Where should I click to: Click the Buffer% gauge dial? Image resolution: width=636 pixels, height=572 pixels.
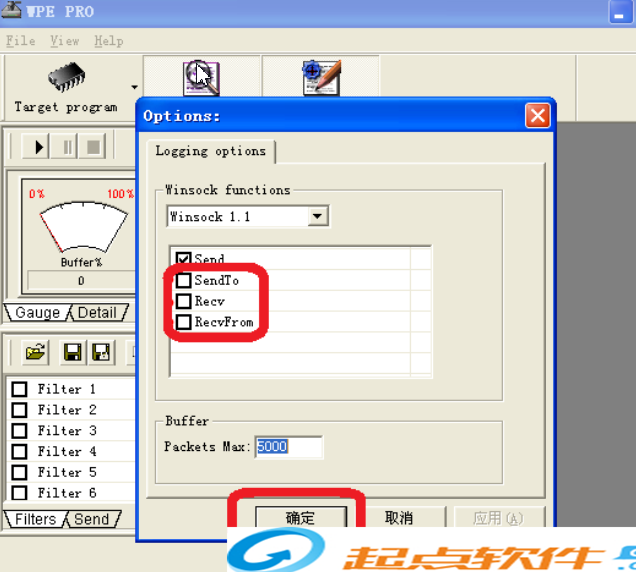click(83, 227)
